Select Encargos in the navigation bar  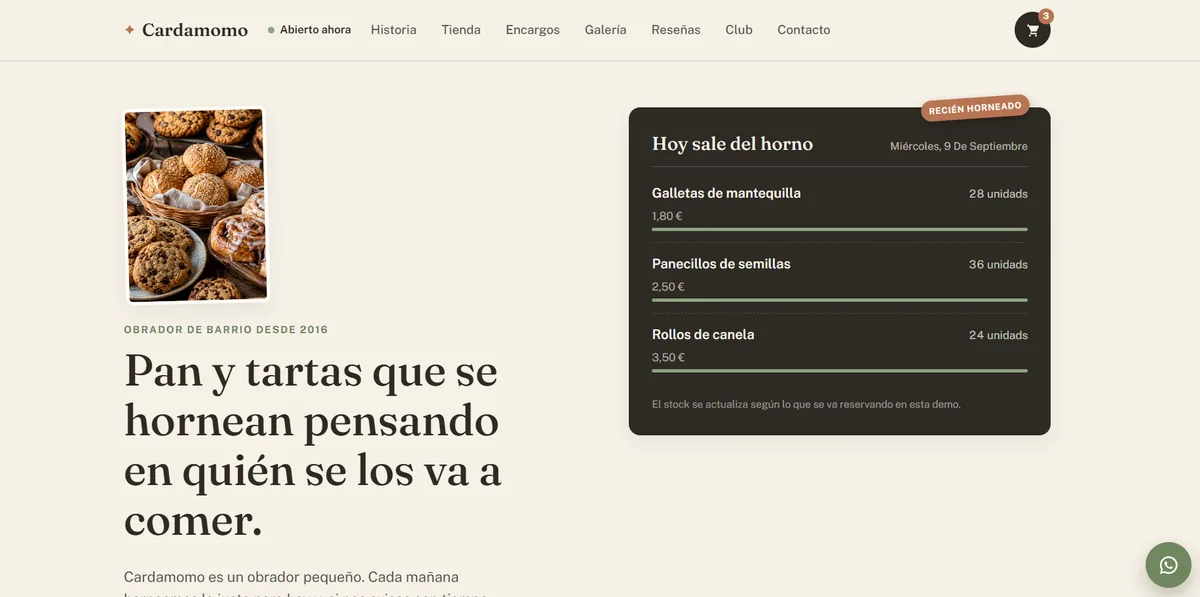[x=532, y=30]
